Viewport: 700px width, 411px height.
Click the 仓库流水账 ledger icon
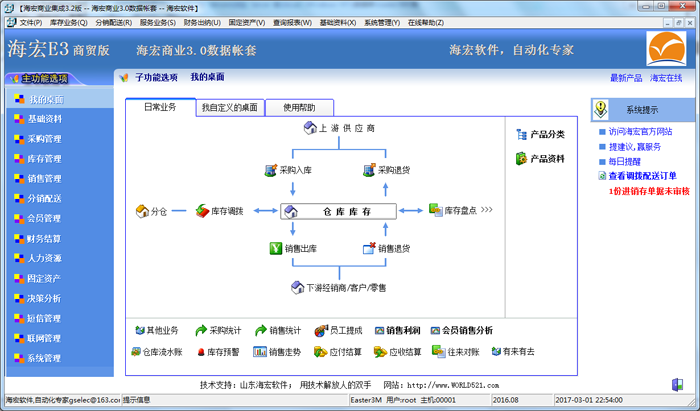pos(136,352)
